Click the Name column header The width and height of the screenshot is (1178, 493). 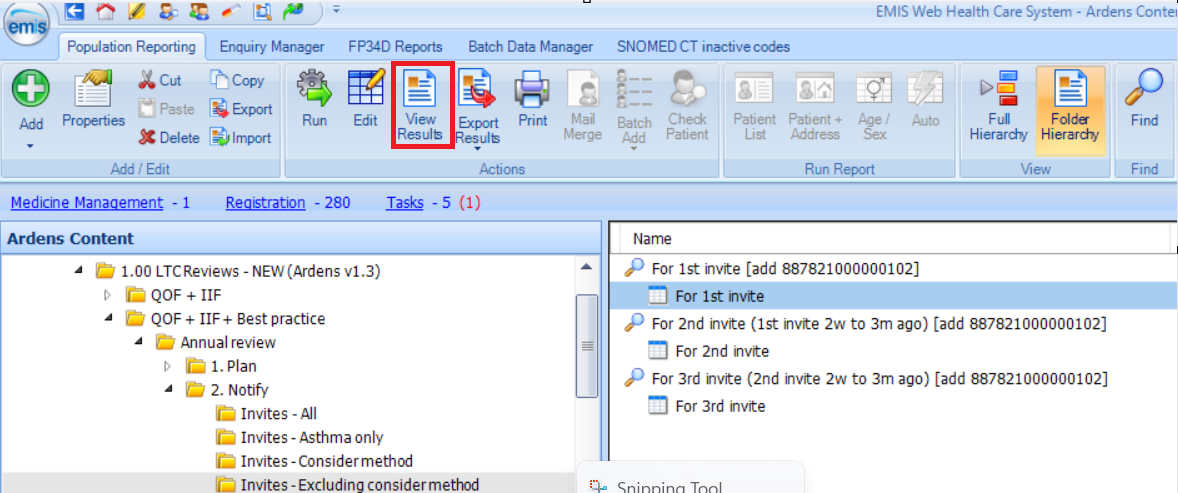pos(652,239)
